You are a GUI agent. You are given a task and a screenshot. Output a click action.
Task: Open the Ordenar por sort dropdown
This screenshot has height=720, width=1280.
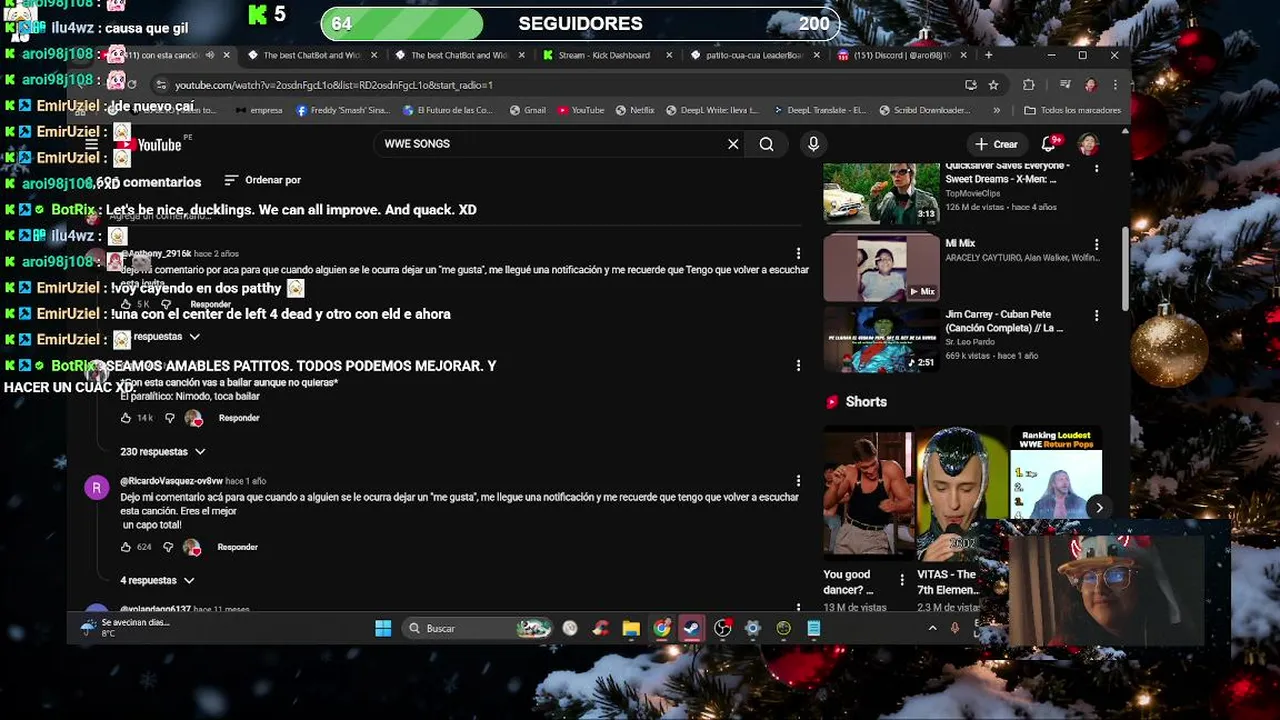click(262, 180)
